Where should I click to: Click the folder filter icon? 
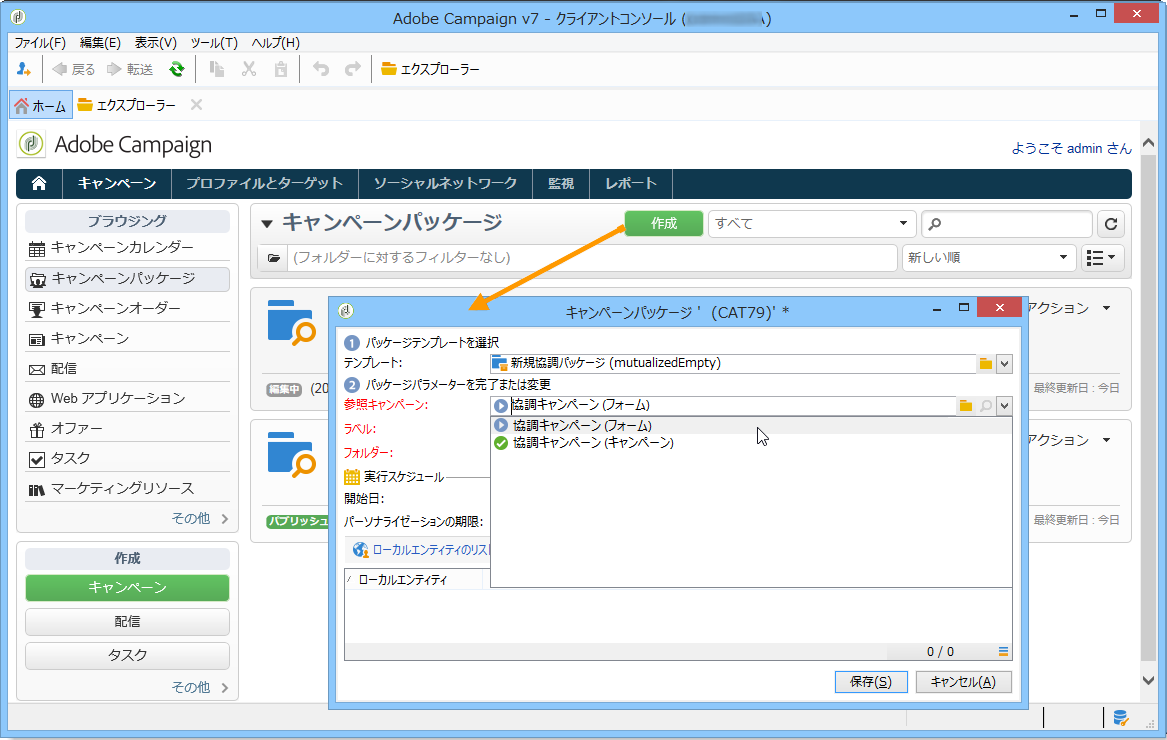(x=273, y=258)
